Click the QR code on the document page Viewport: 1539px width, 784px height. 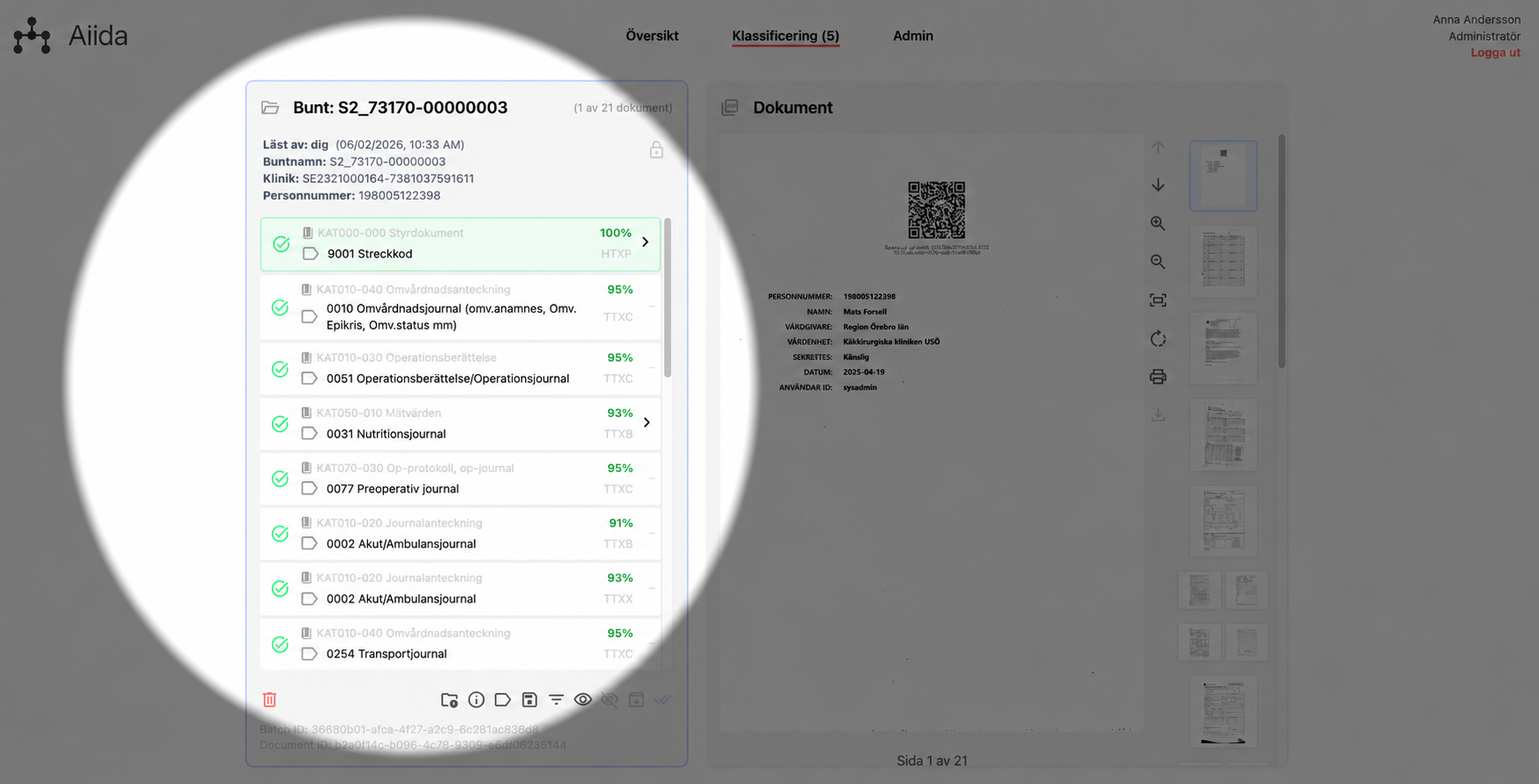point(937,210)
